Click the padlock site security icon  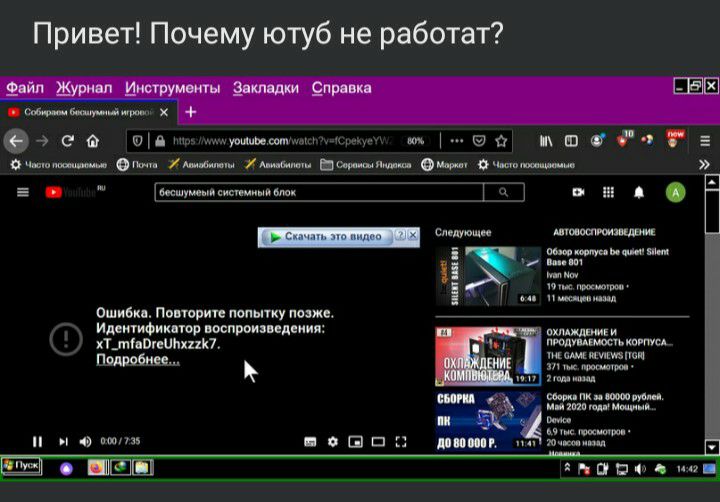click(160, 141)
